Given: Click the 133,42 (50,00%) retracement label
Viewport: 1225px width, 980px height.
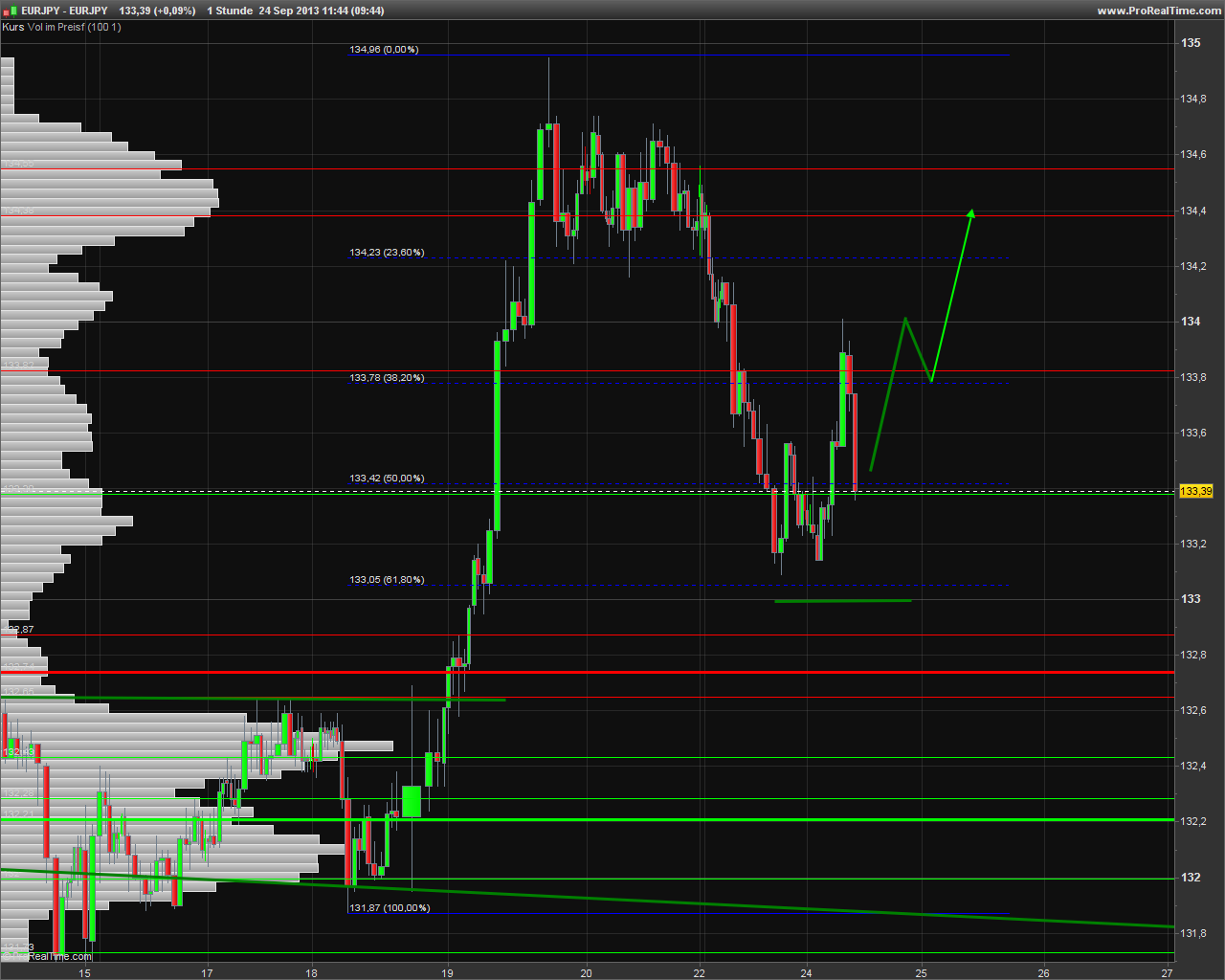Looking at the screenshot, I should [x=387, y=479].
